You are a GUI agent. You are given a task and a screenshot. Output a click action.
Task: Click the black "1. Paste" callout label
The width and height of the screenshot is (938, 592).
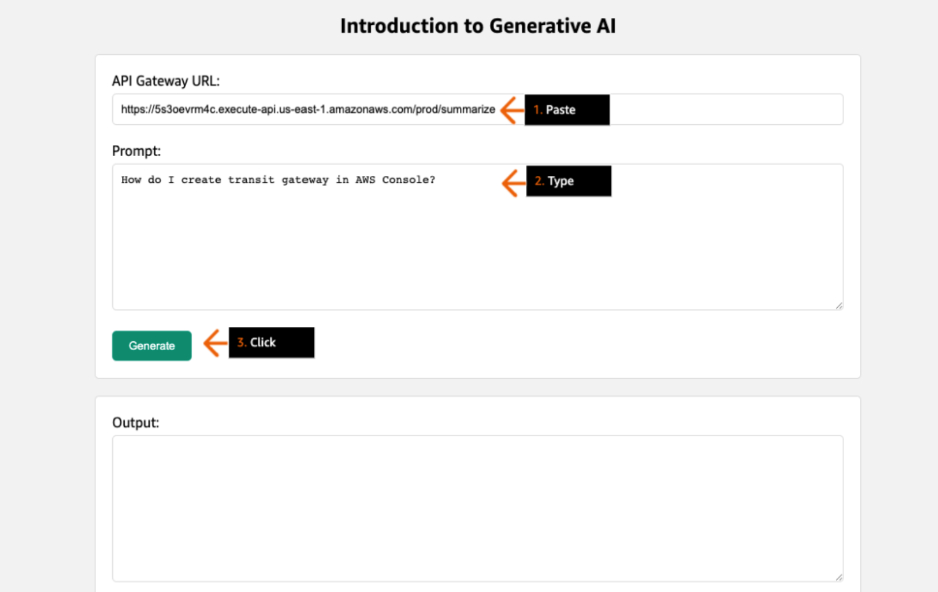click(567, 110)
